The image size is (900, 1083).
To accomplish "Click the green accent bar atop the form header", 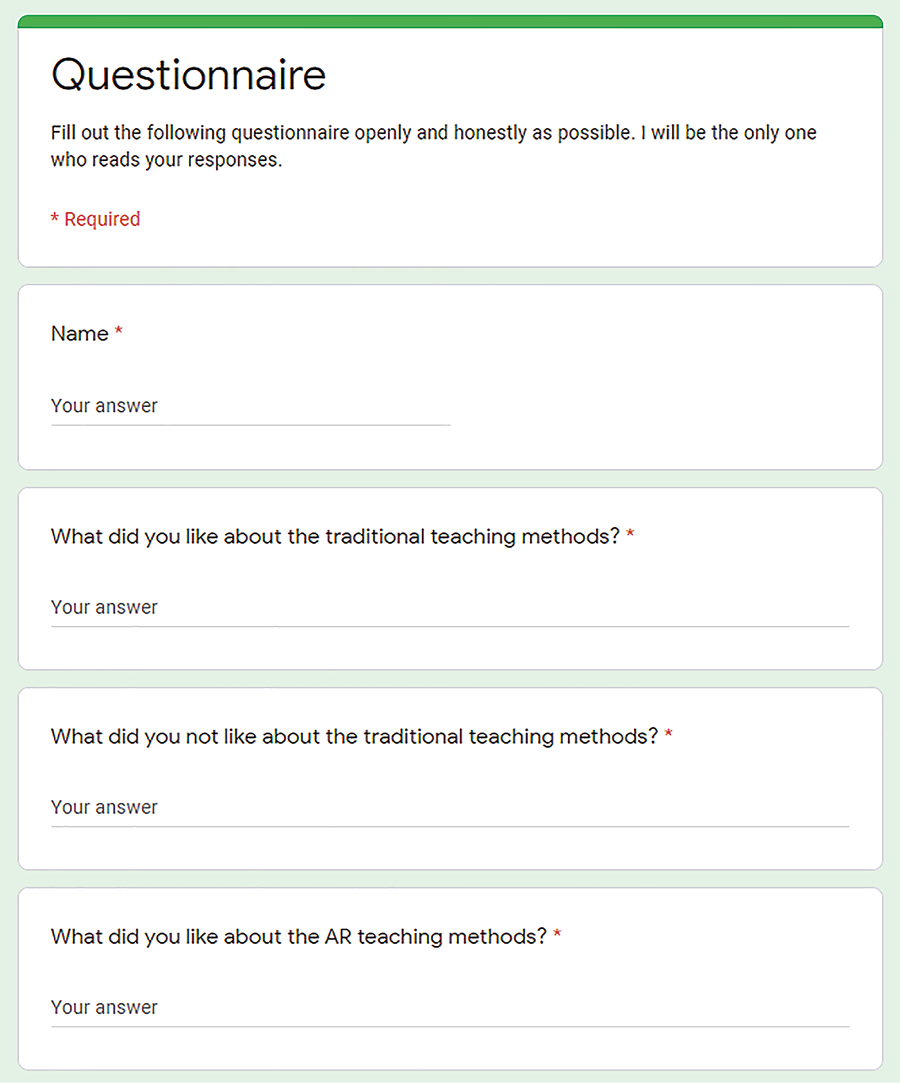I will coord(450,21).
